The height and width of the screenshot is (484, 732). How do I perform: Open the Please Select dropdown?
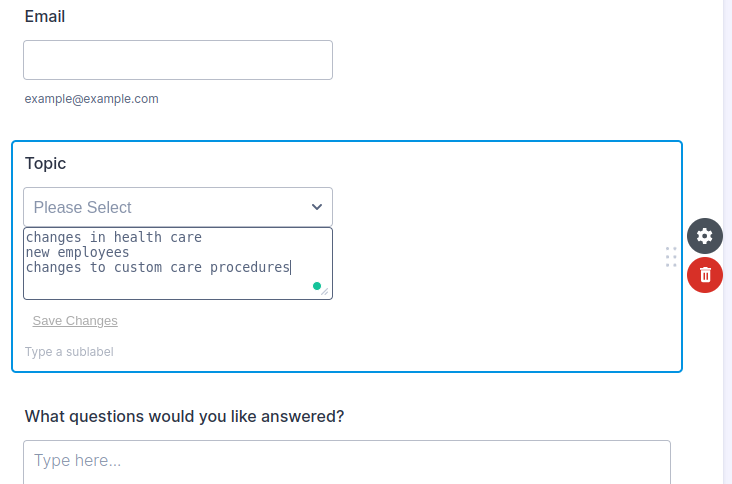pos(170,207)
